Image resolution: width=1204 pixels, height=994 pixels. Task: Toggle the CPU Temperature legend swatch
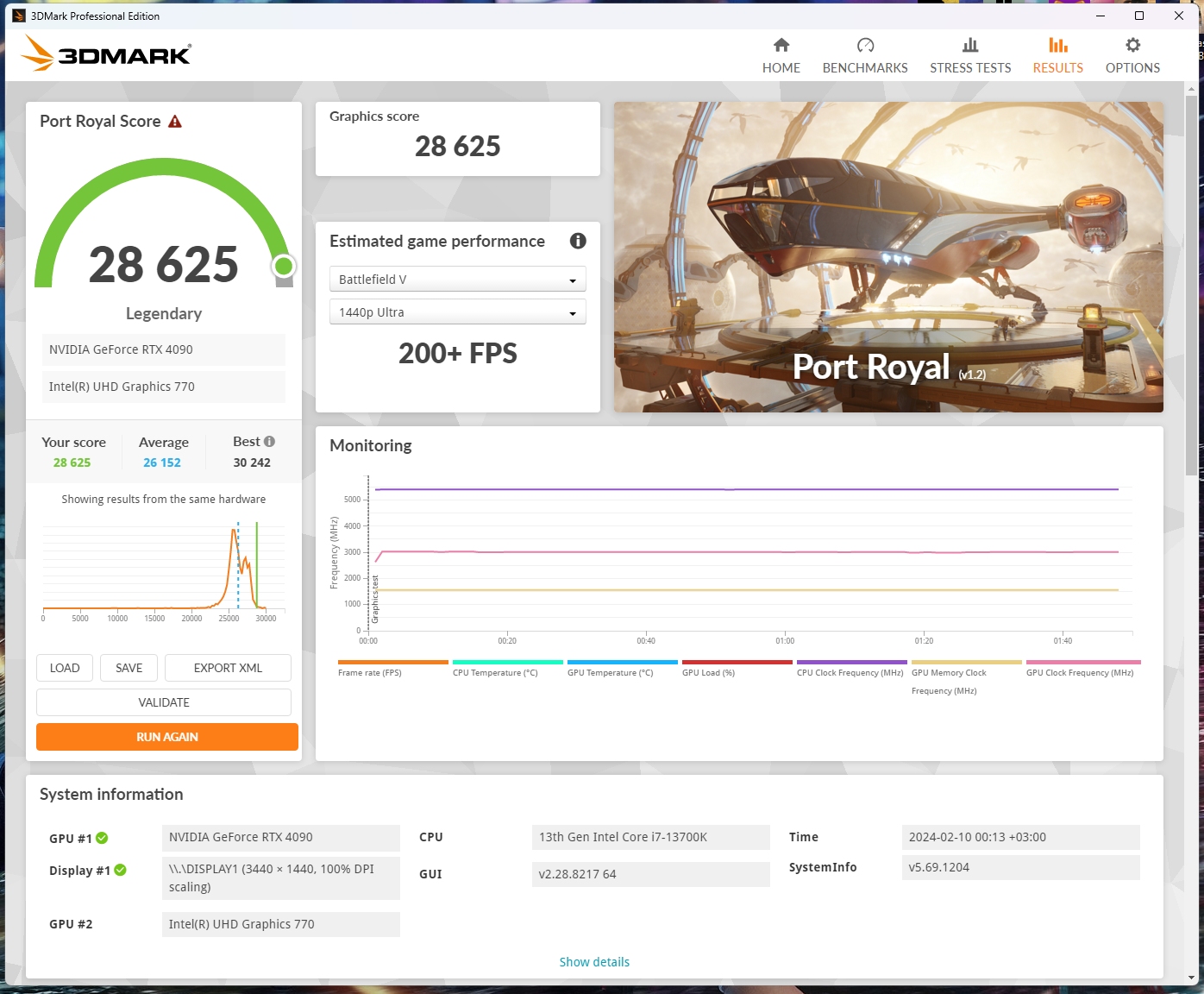[507, 663]
